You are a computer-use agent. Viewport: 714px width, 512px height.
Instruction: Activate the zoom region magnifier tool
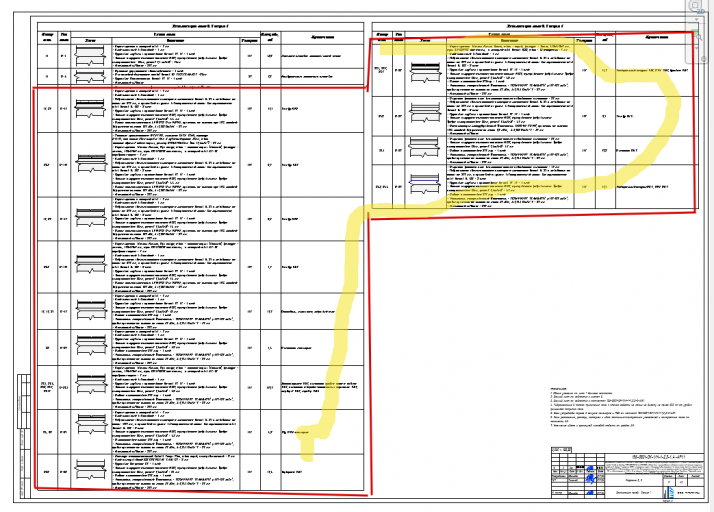pos(696,35)
